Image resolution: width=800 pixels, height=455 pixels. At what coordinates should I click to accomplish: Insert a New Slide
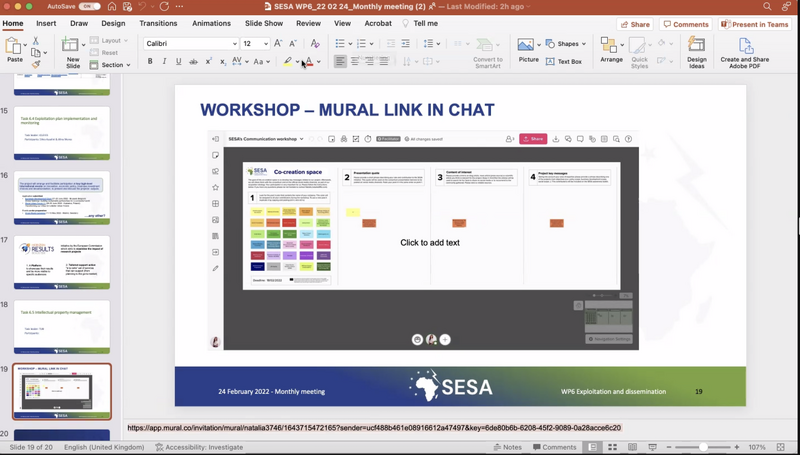(73, 53)
